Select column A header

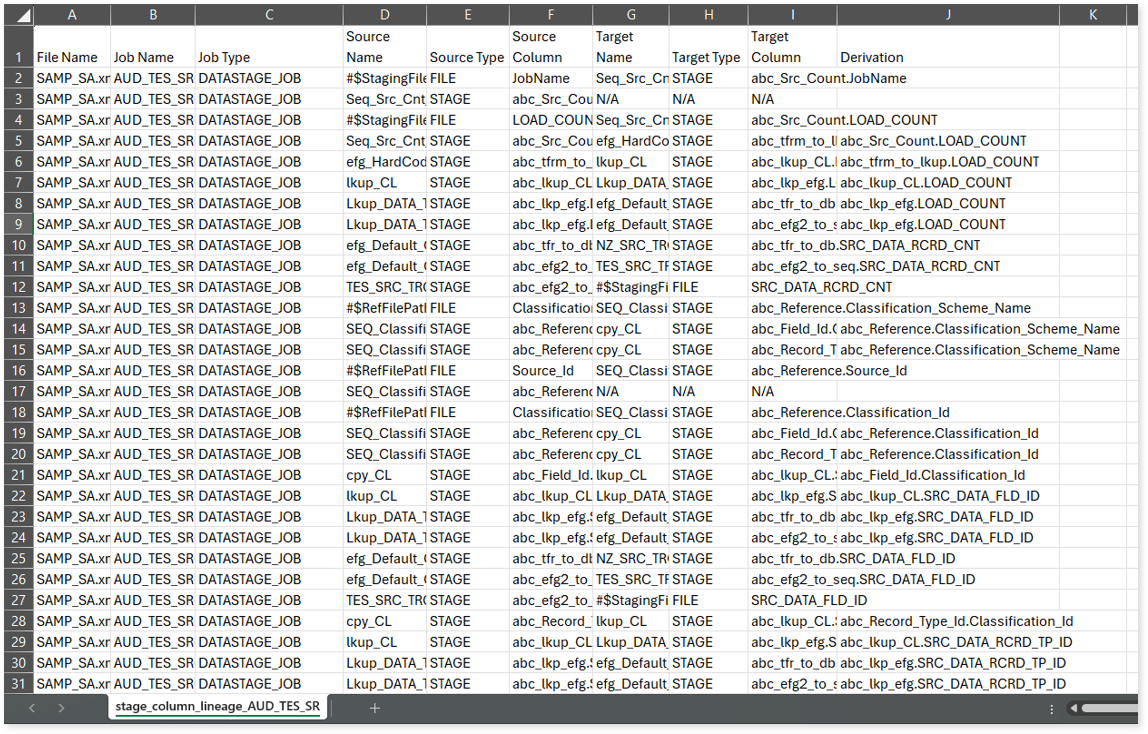tap(72, 15)
